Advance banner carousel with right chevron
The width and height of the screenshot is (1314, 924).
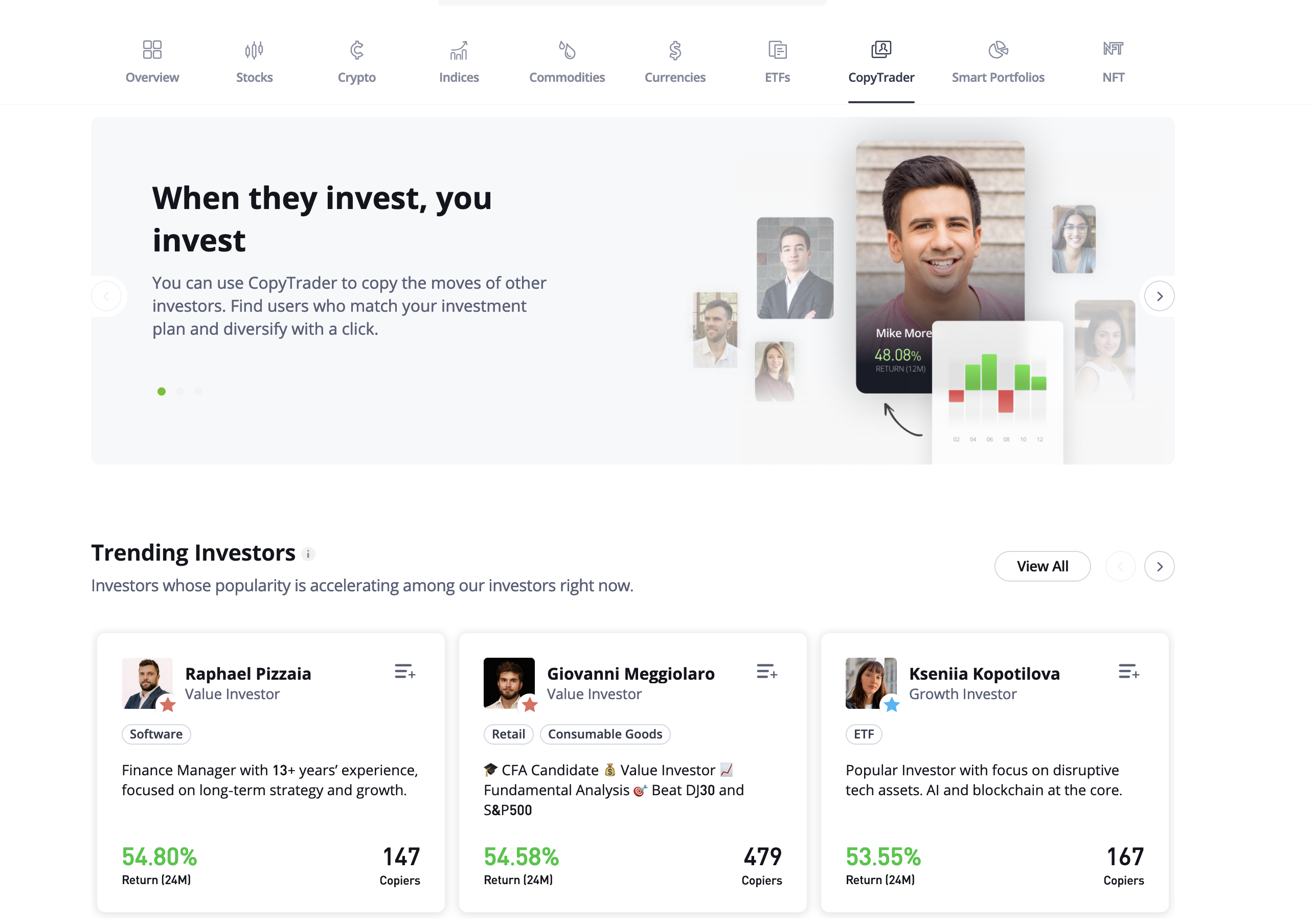(x=1159, y=296)
